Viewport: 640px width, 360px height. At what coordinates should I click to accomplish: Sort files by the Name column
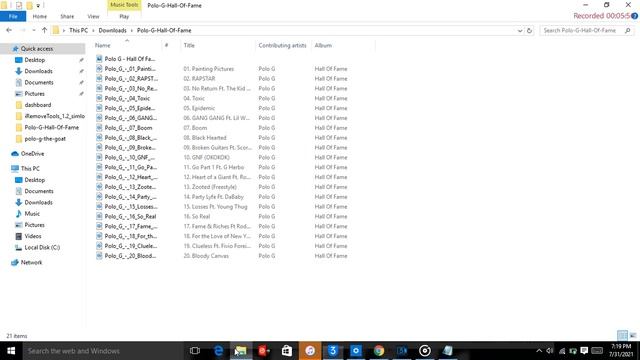103,45
